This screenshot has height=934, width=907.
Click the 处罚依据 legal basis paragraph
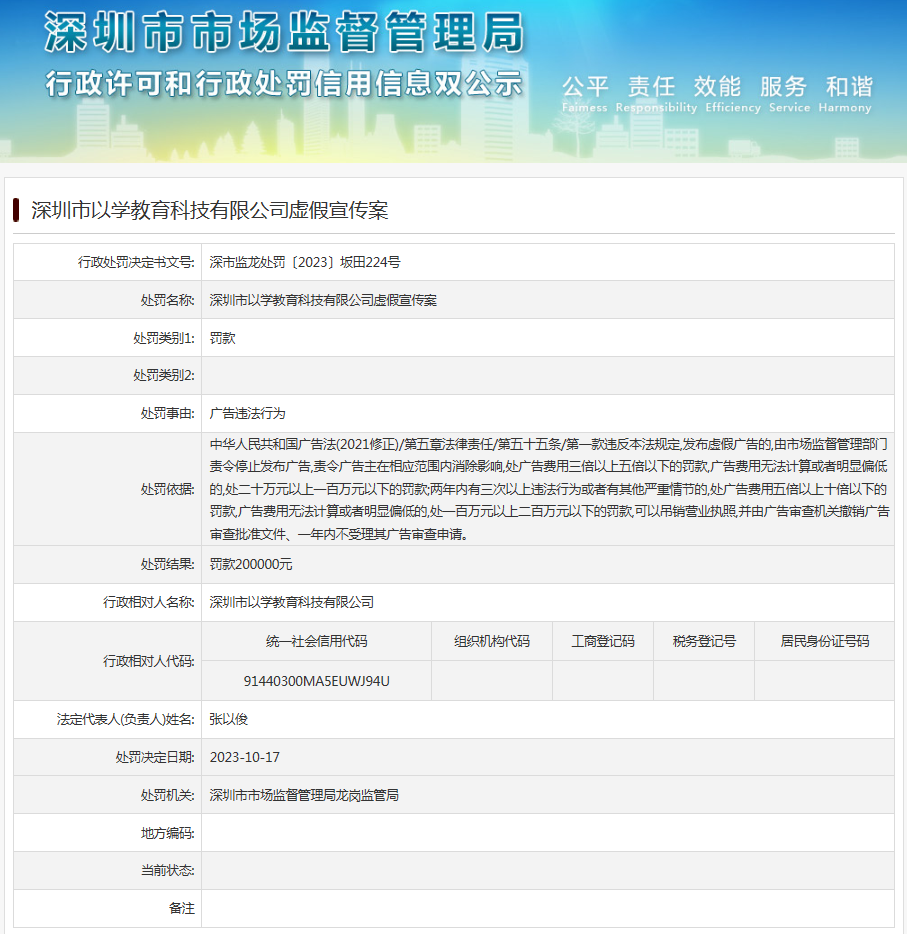coord(548,488)
